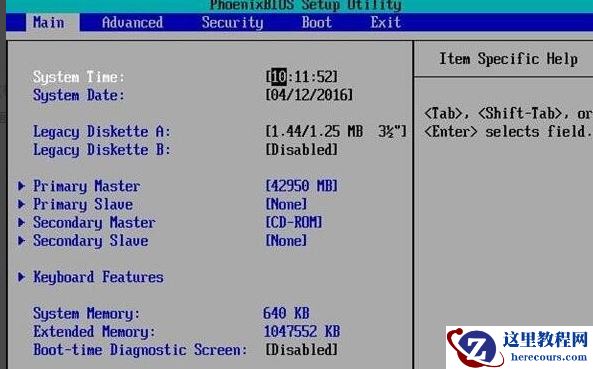Click the Item Specific Help heading

[508, 59]
